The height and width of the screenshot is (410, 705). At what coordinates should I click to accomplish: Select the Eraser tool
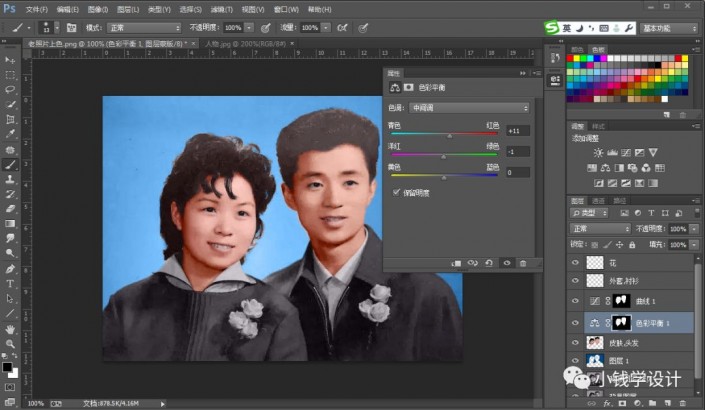10,209
